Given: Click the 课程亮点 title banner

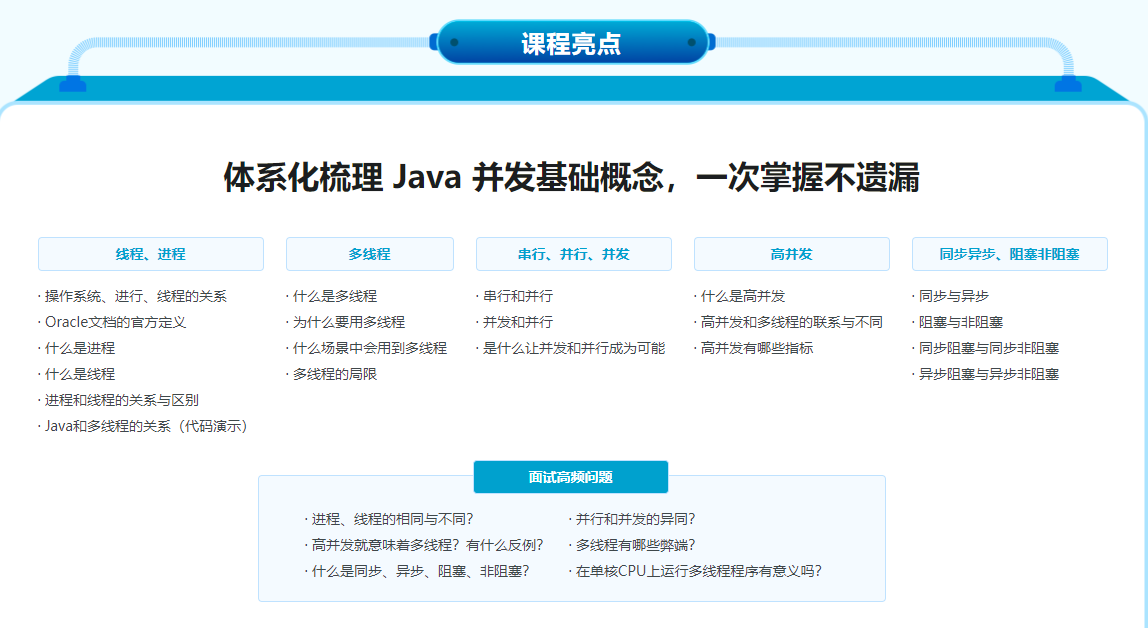Looking at the screenshot, I should pyautogui.click(x=571, y=43).
